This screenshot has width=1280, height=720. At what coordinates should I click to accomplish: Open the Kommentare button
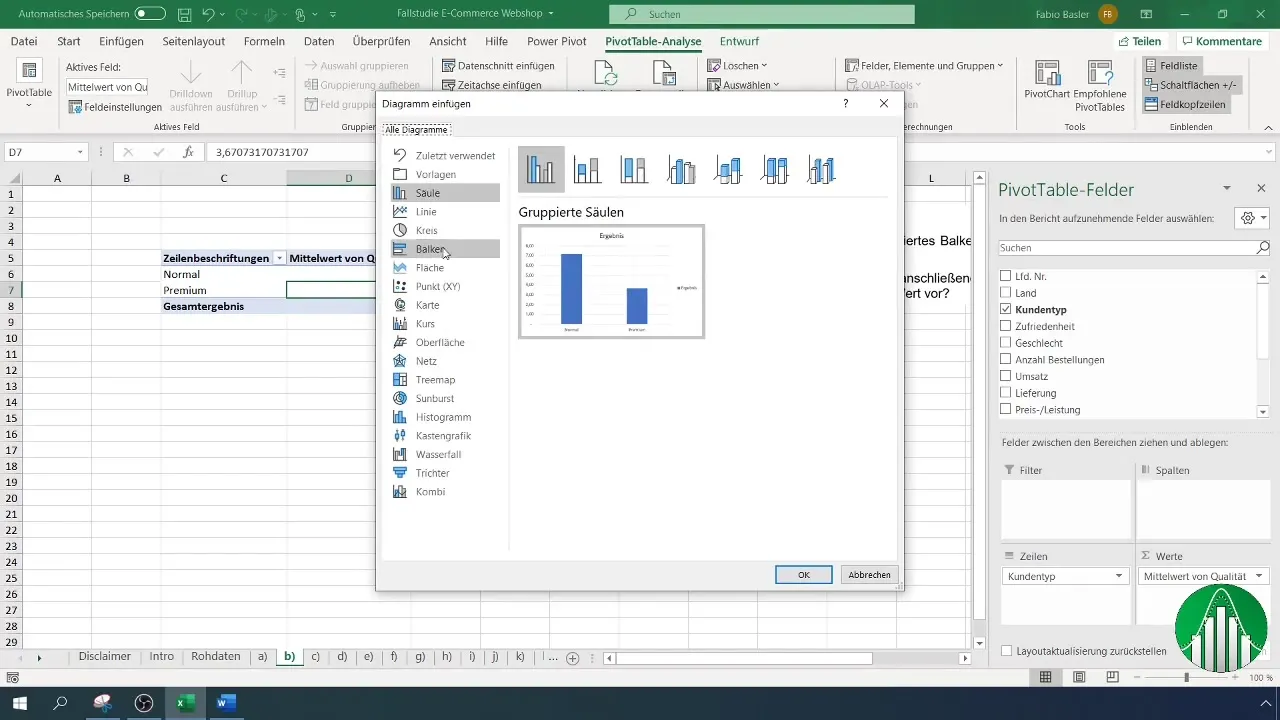pyautogui.click(x=1222, y=42)
